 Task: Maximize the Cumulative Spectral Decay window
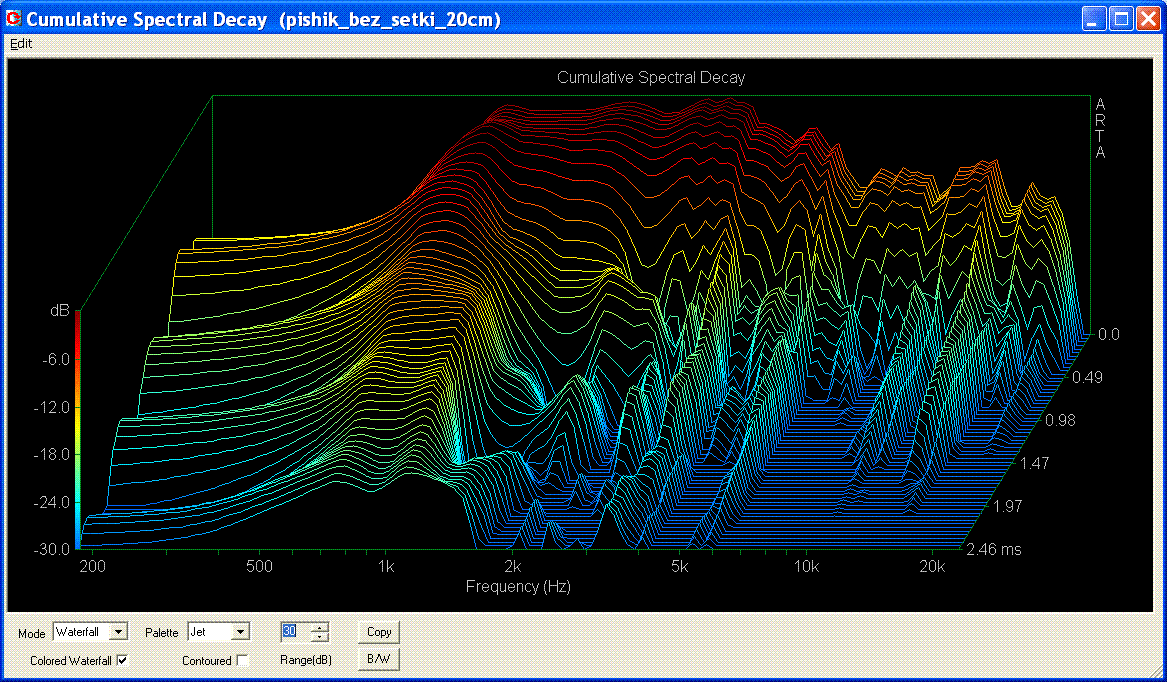1121,19
